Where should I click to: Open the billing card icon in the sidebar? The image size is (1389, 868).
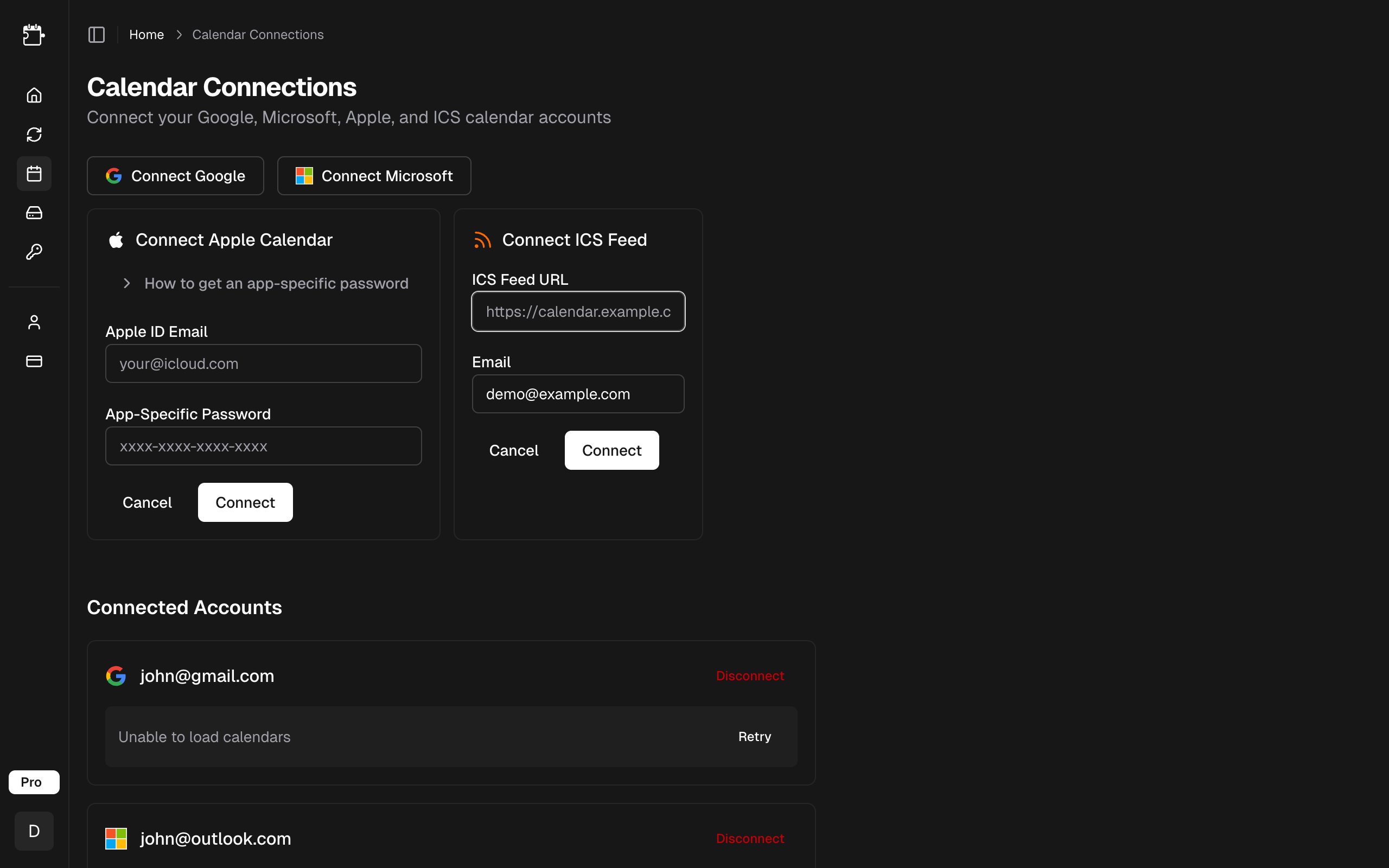(x=34, y=361)
